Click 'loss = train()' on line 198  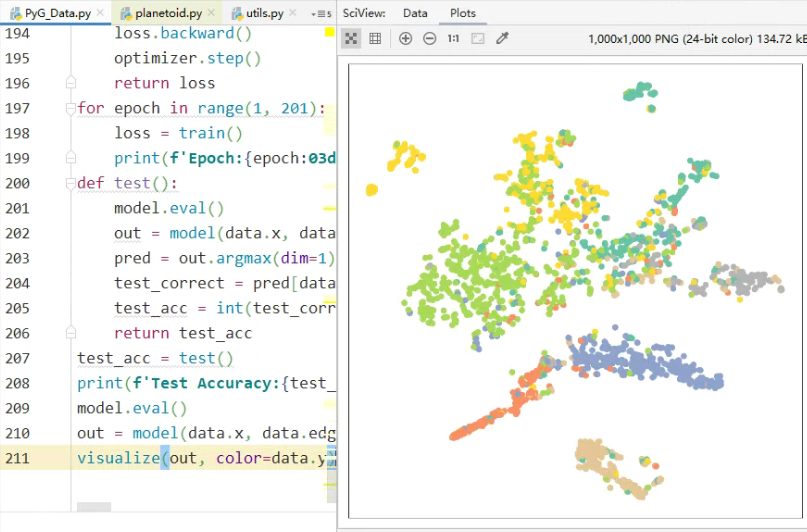[x=178, y=133]
